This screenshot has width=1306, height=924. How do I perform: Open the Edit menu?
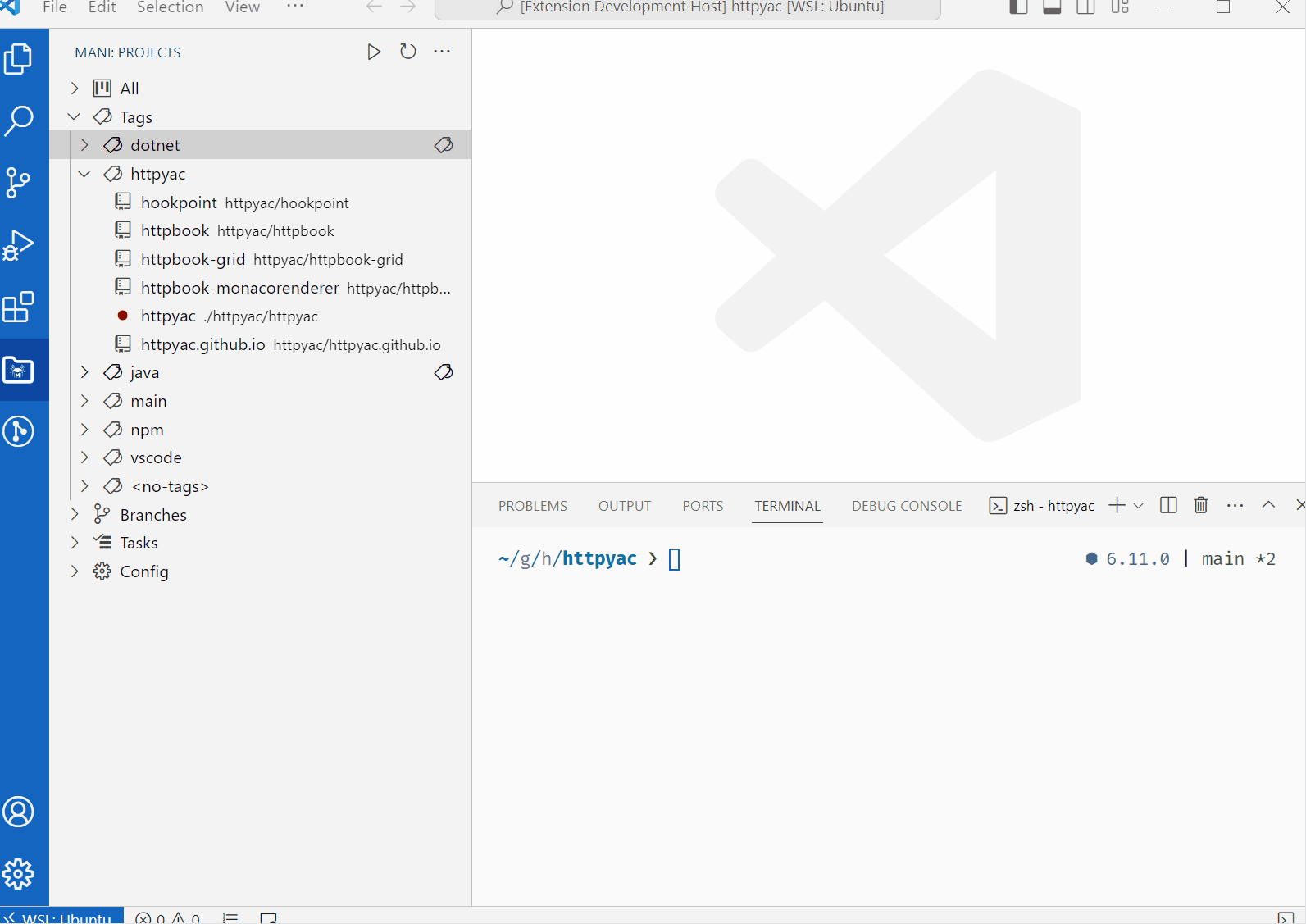102,7
